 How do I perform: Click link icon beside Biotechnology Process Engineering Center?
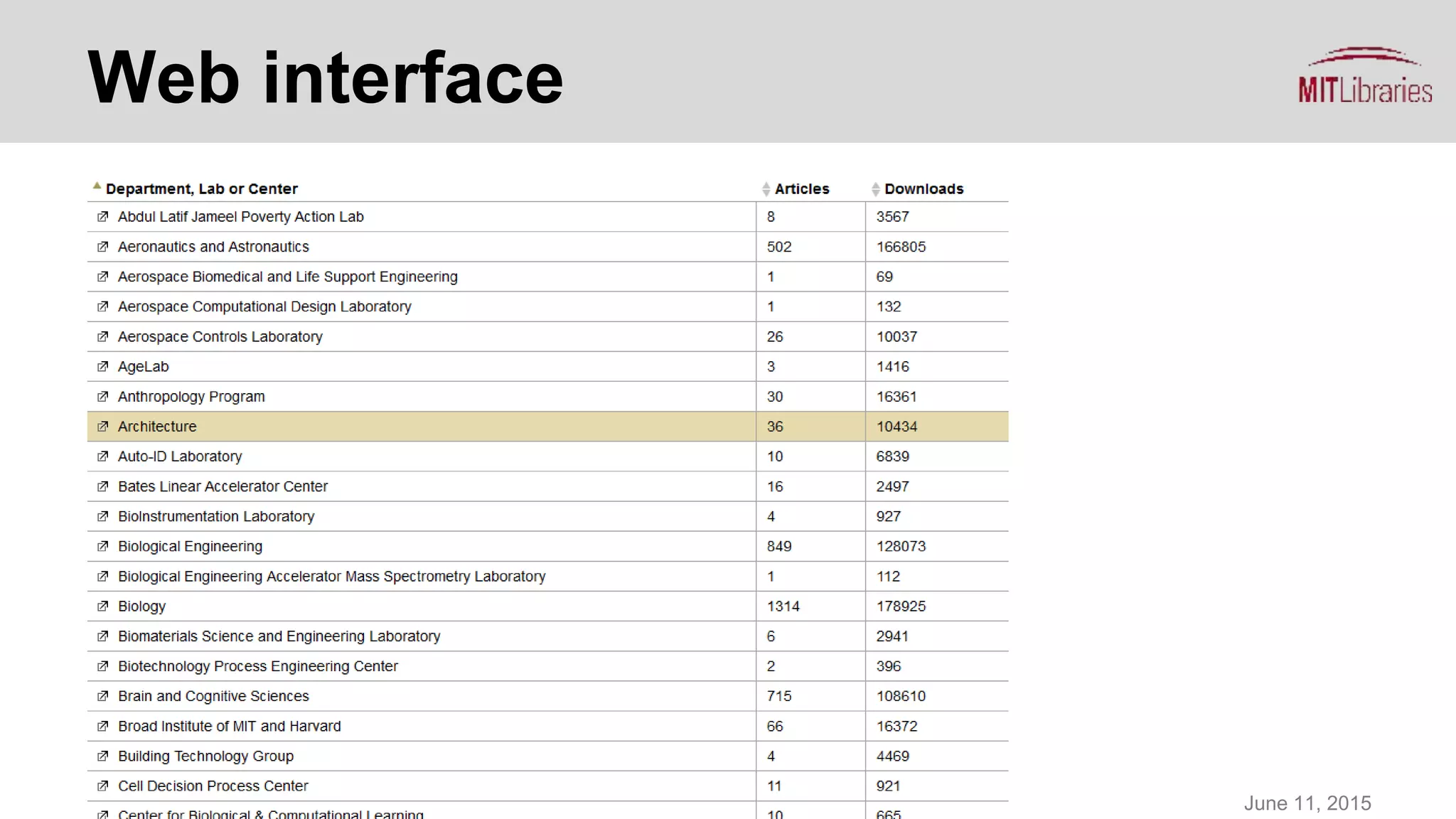pyautogui.click(x=103, y=666)
